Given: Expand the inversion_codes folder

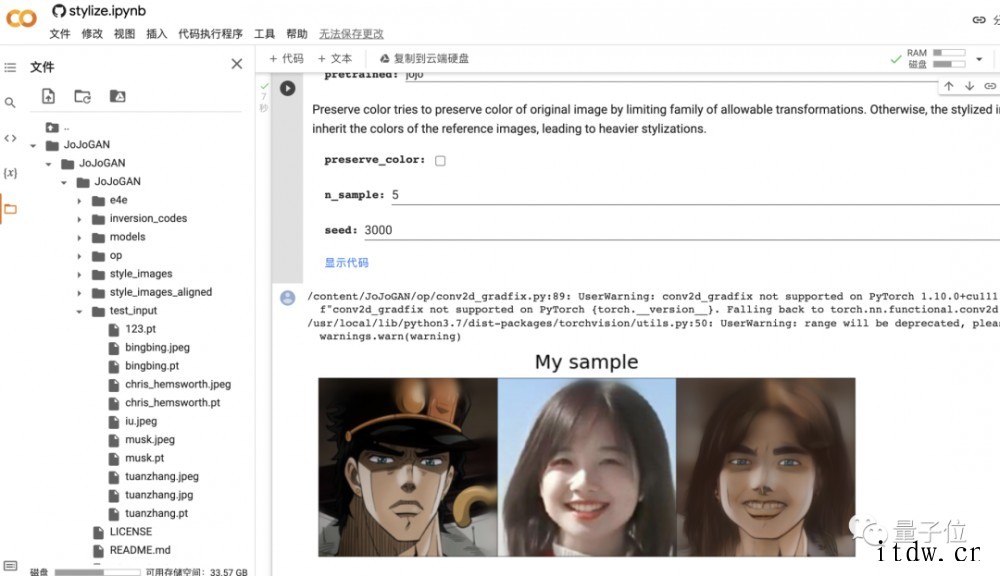Looking at the screenshot, I should pos(79,219).
